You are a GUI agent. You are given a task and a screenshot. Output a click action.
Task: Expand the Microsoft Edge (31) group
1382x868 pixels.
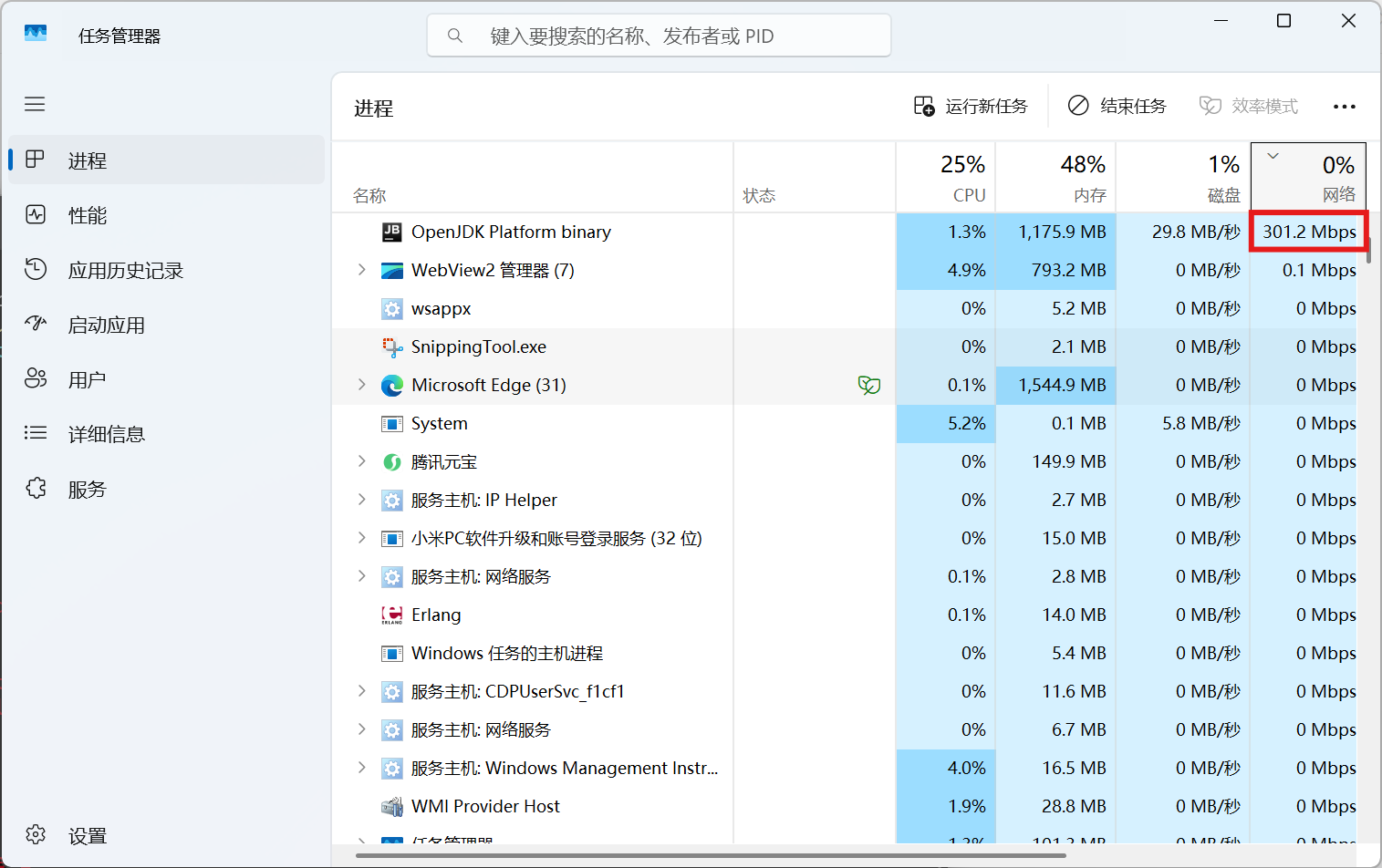click(x=362, y=385)
